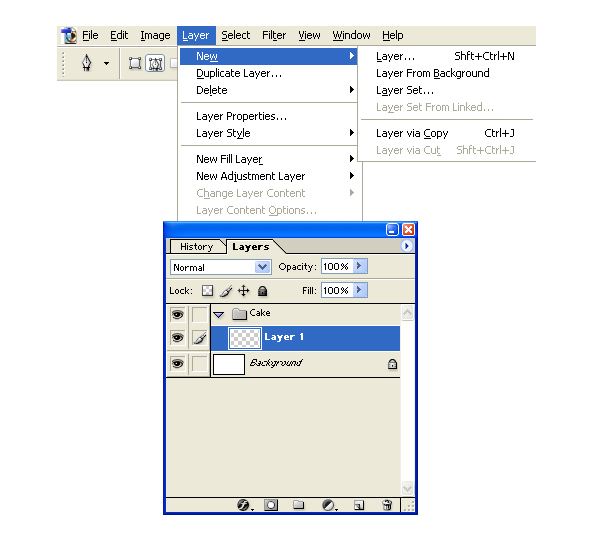Choose Duplicate Layer... from Layer menu
Screen dimensions: 600x543
point(268,73)
